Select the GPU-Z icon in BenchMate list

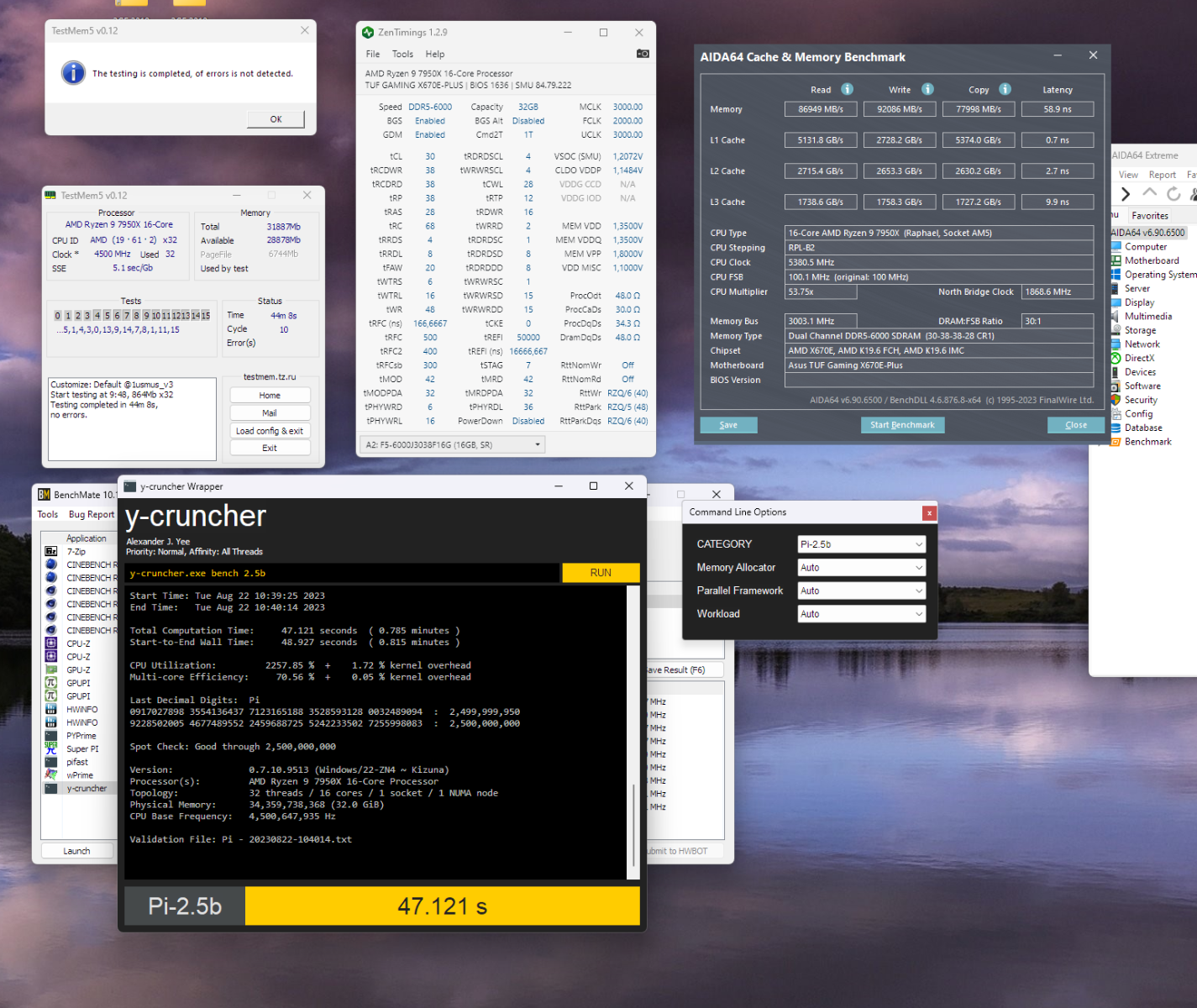point(51,670)
